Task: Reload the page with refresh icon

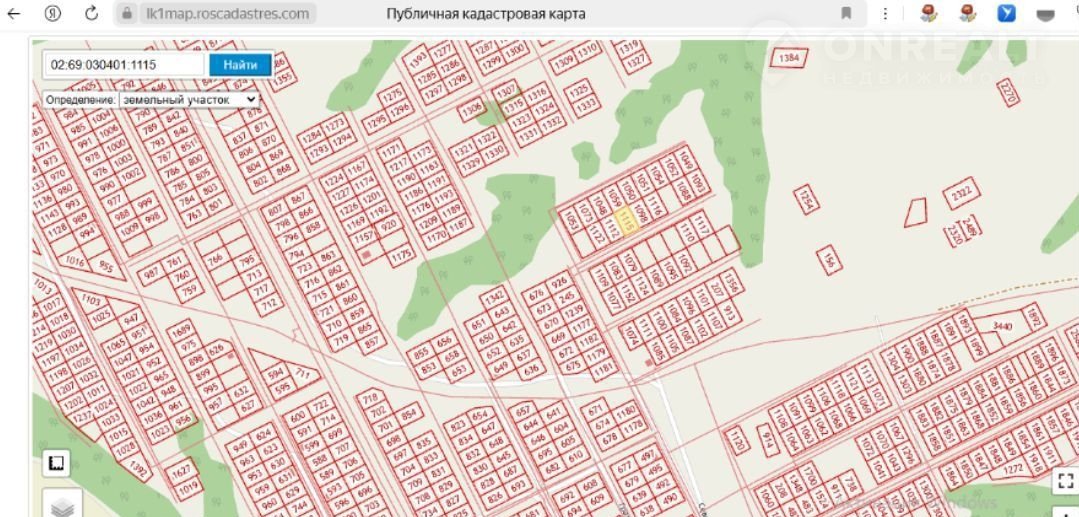Action: point(91,14)
